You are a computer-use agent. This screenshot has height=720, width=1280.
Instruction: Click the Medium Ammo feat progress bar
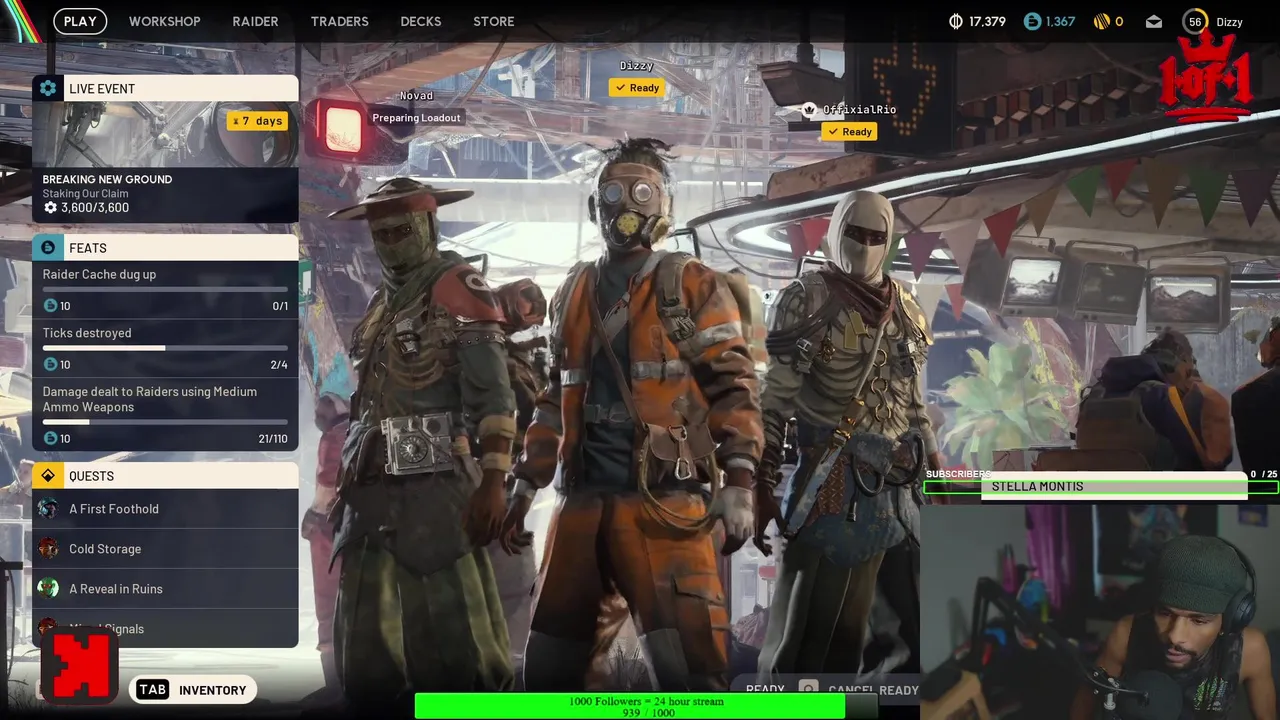click(165, 422)
